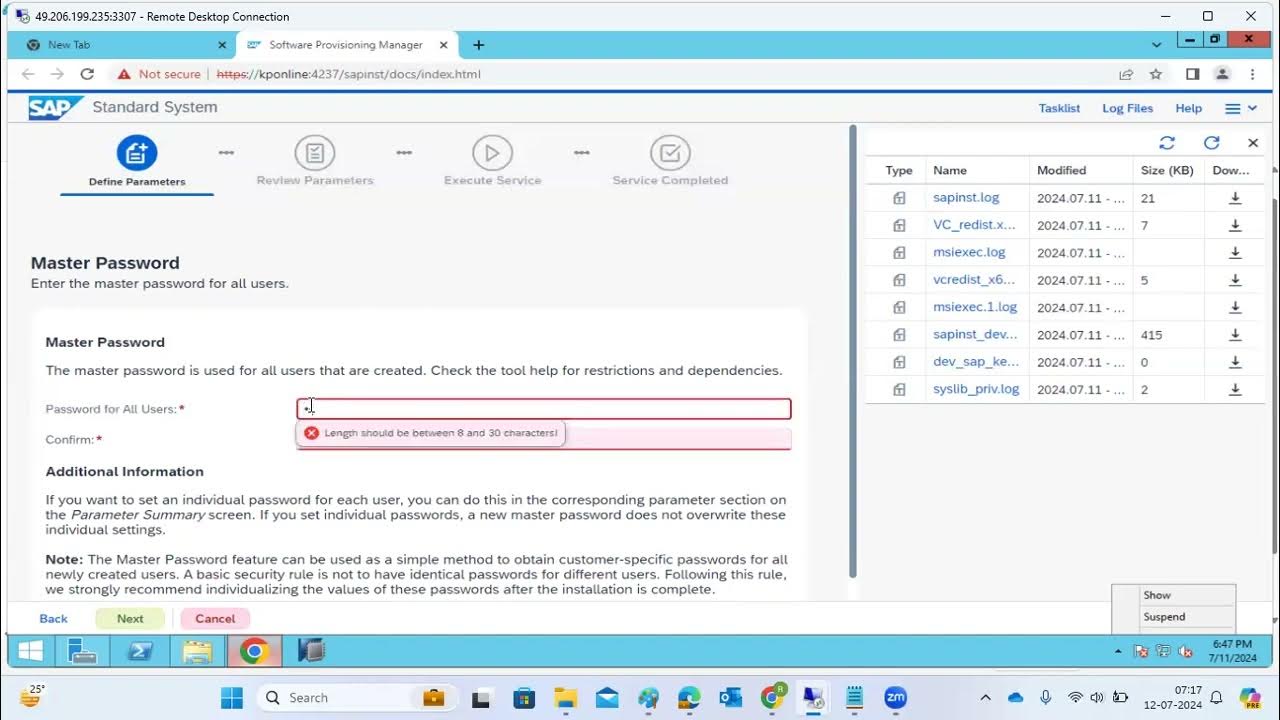Open the sapinst.log link
The height and width of the screenshot is (720, 1280).
[966, 198]
